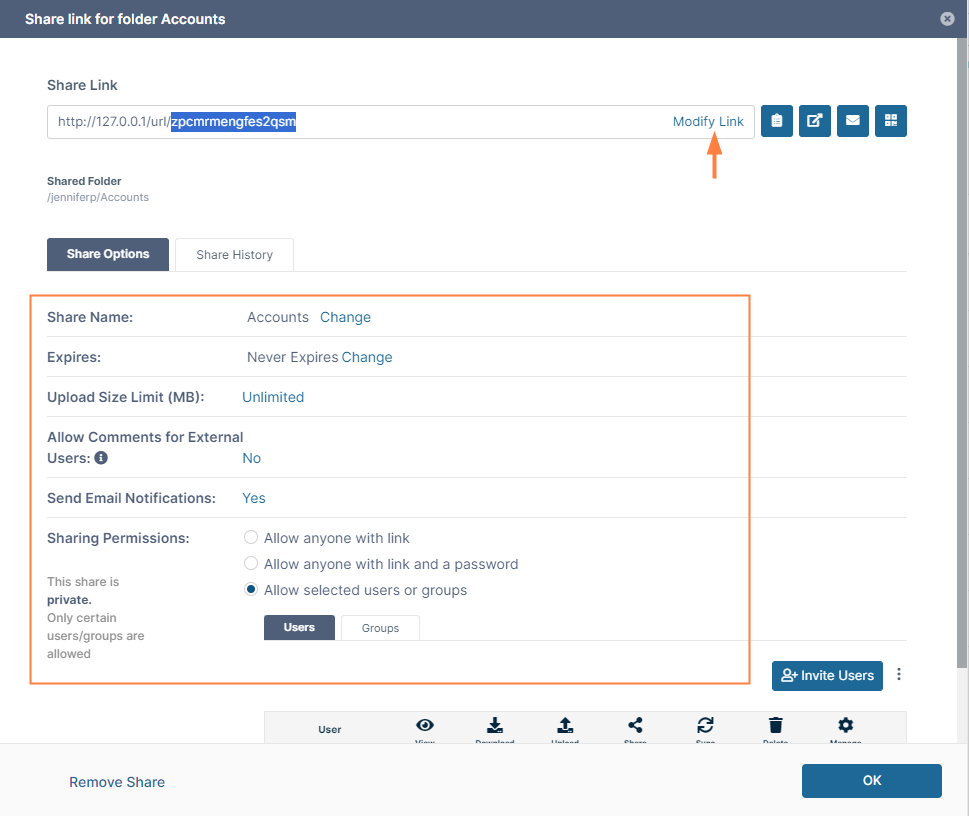Toggle Send Email Notifications 'Yes' value
Viewport: 969px width, 816px height.
click(x=254, y=498)
